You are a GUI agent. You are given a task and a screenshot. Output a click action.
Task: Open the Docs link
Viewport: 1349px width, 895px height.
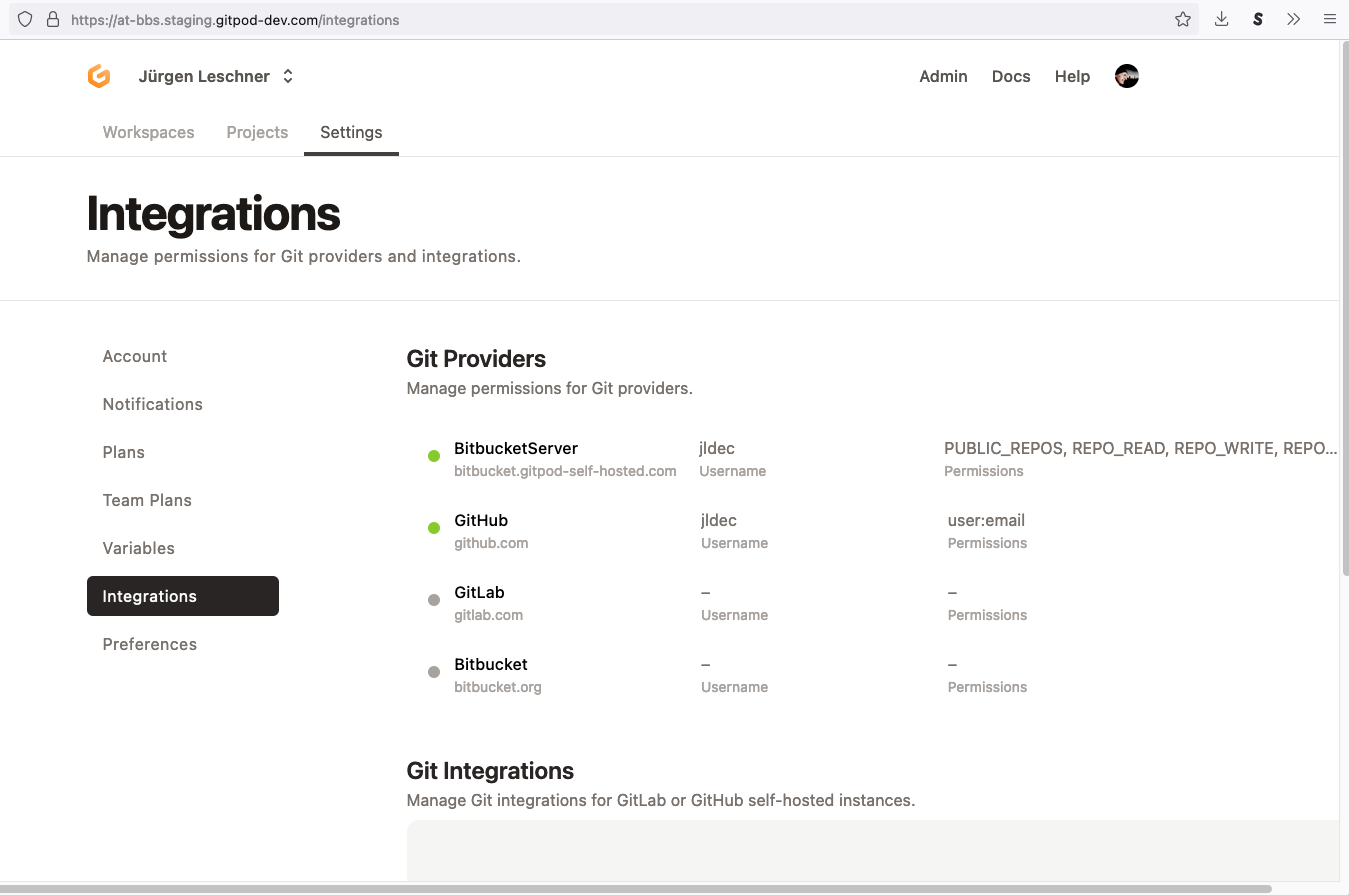tap(1011, 76)
